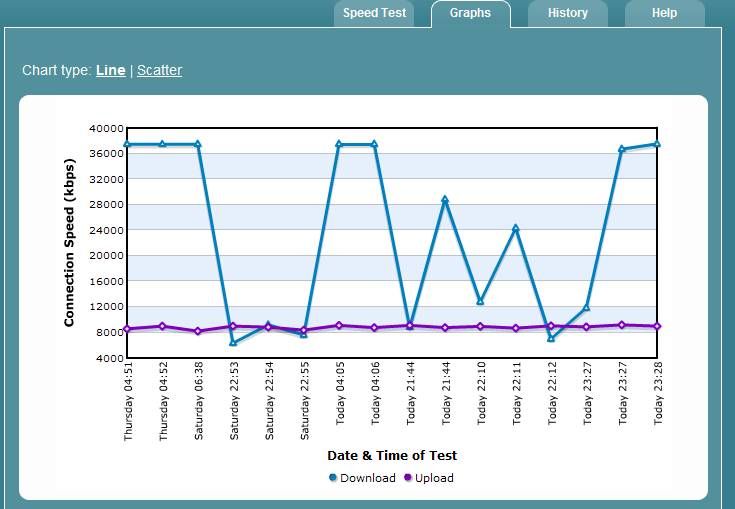
Task: Switch to the History tab
Action: click(x=567, y=14)
